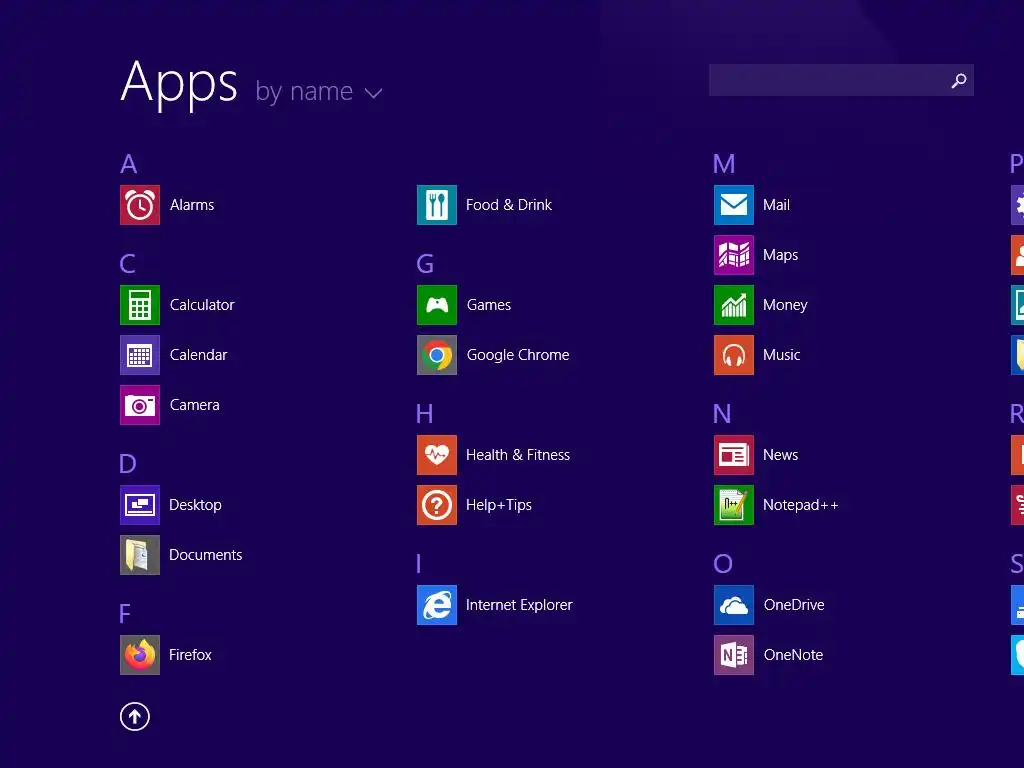Open the 'by name' sort dropdown

click(319, 91)
